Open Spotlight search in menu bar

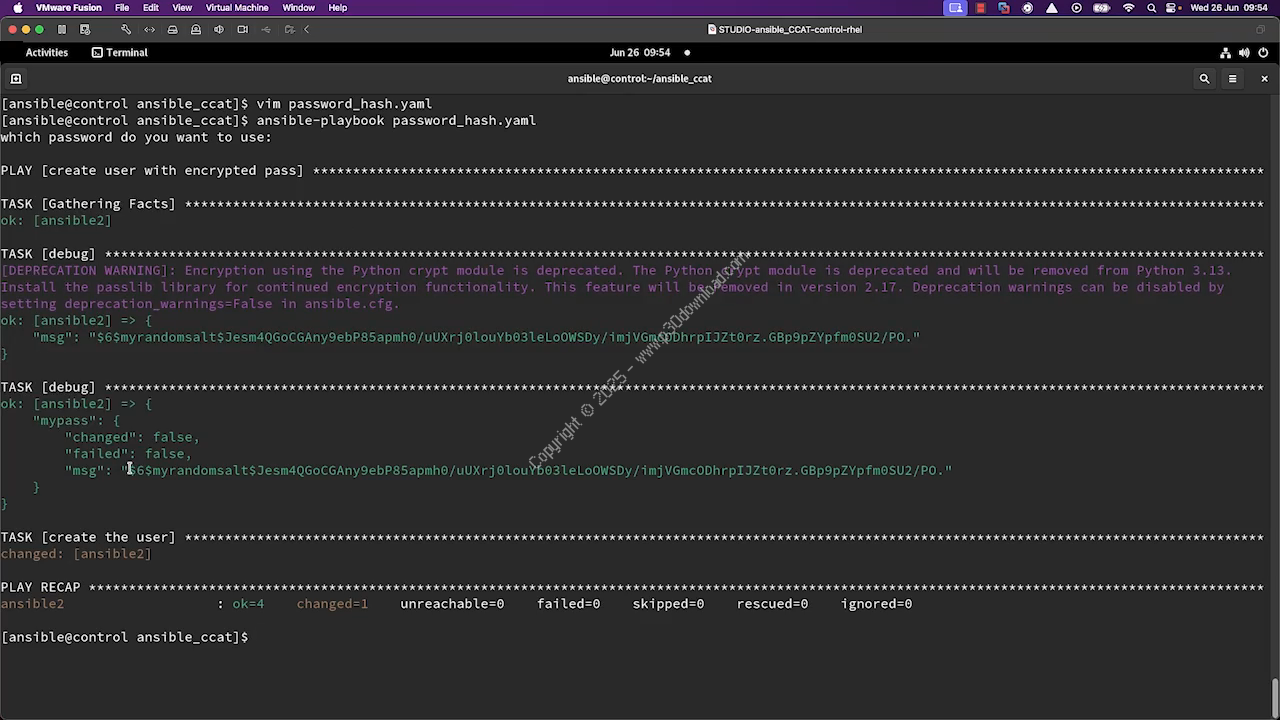click(x=1152, y=8)
